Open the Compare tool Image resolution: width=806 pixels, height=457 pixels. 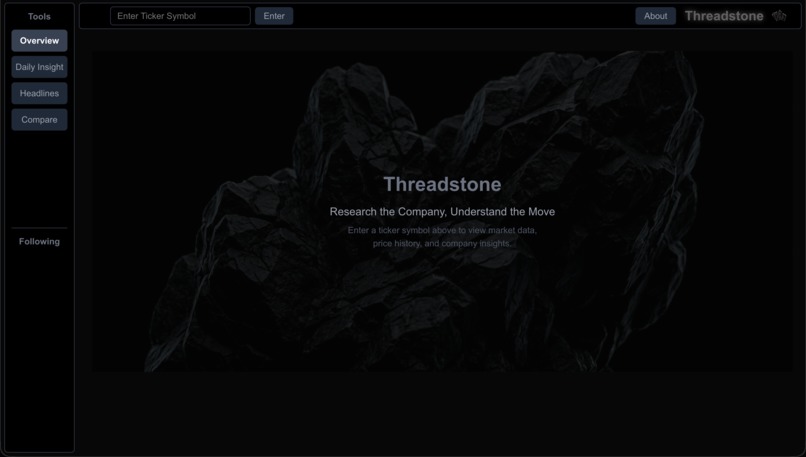39,119
